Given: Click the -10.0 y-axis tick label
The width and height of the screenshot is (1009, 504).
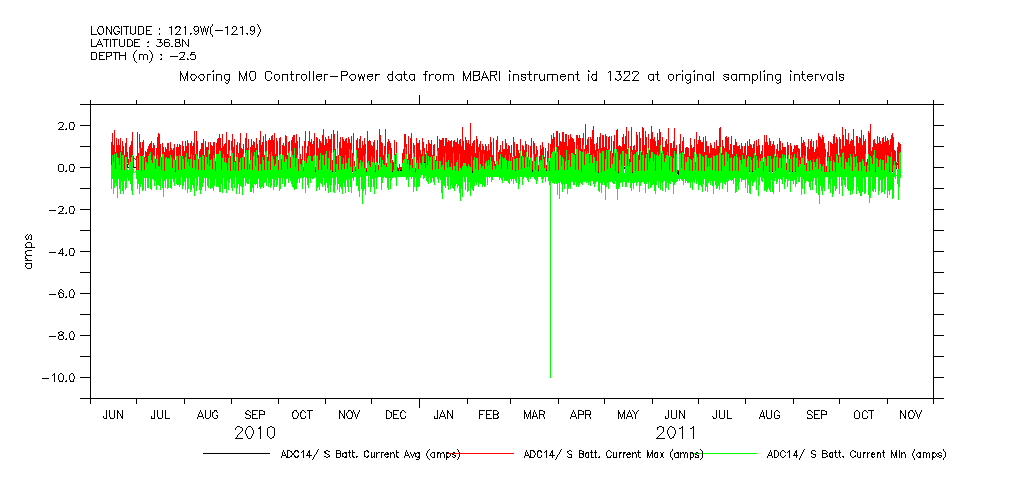Looking at the screenshot, I should (61, 378).
